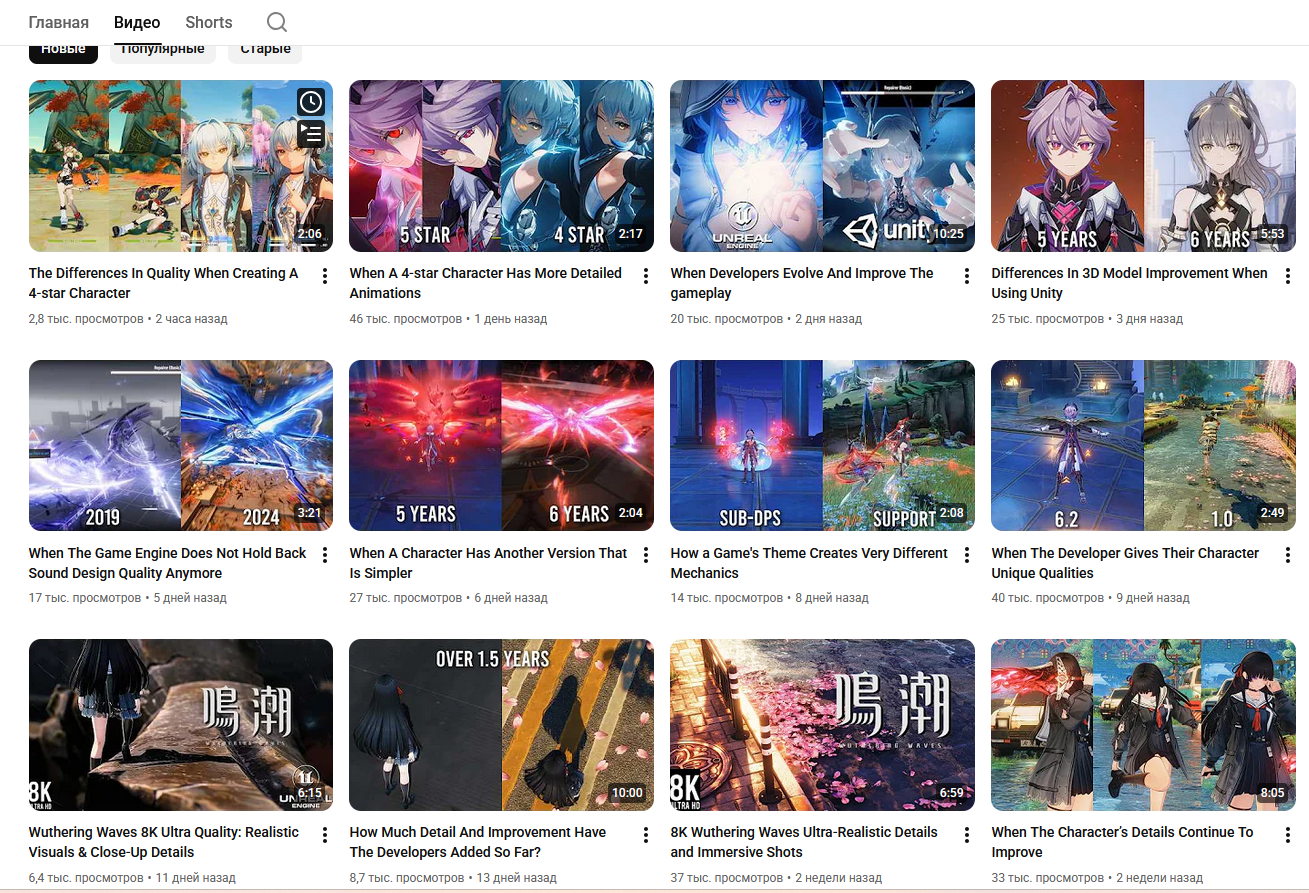Sort videos by Популярные chip
This screenshot has height=893, width=1309.
point(163,52)
